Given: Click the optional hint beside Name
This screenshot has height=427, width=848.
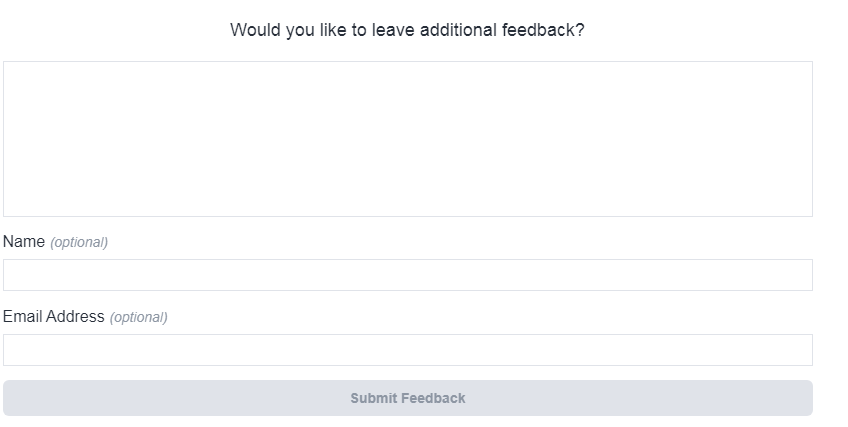Looking at the screenshot, I should pyautogui.click(x=79, y=242).
